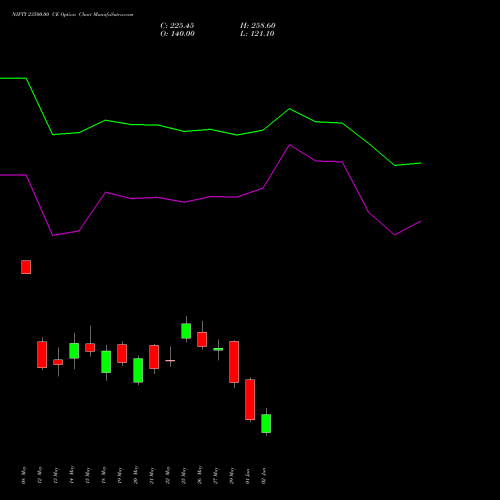Click the small green candle above 27 May

(x=218, y=349)
